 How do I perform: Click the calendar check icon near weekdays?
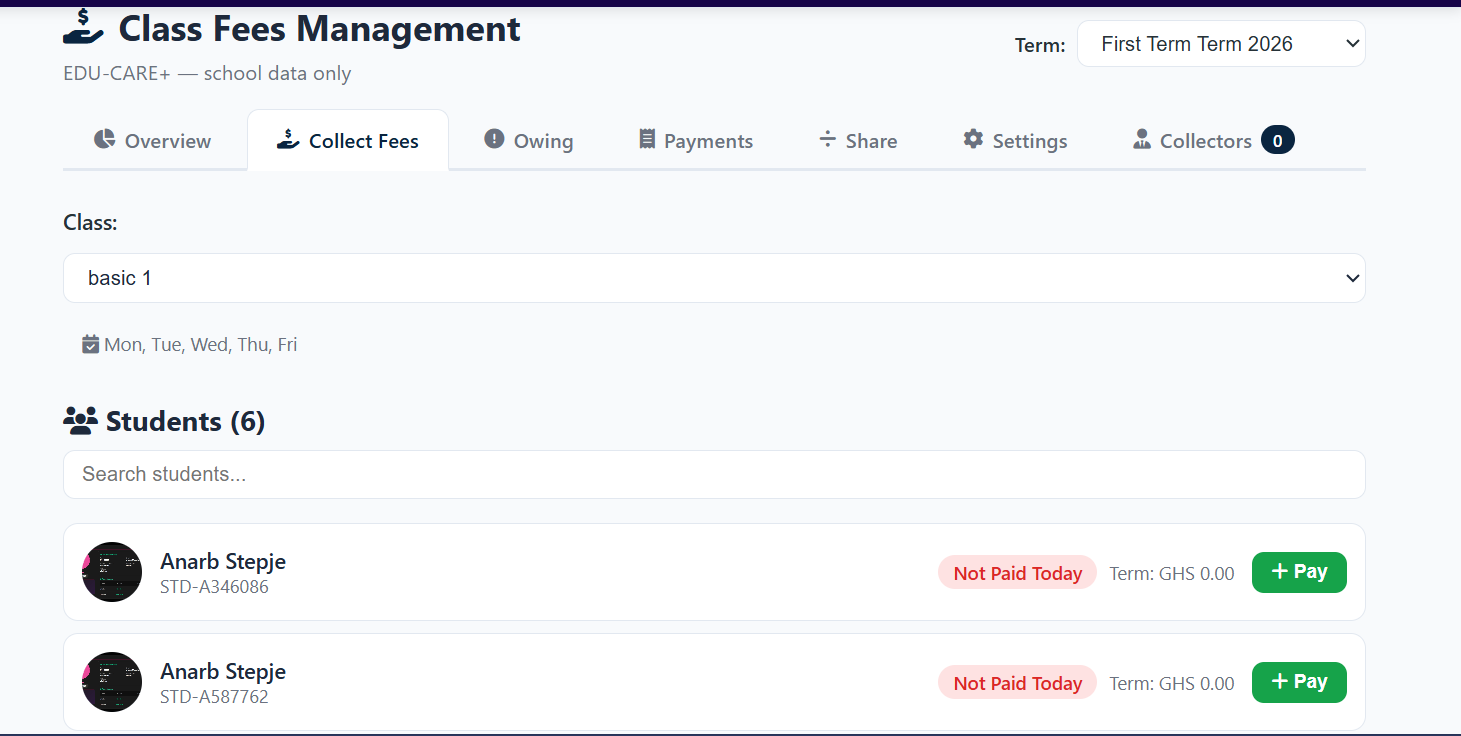click(x=91, y=345)
